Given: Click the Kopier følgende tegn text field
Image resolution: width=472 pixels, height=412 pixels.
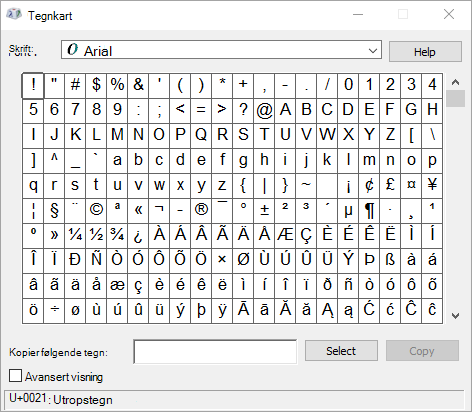Looking at the screenshot, I should (215, 352).
